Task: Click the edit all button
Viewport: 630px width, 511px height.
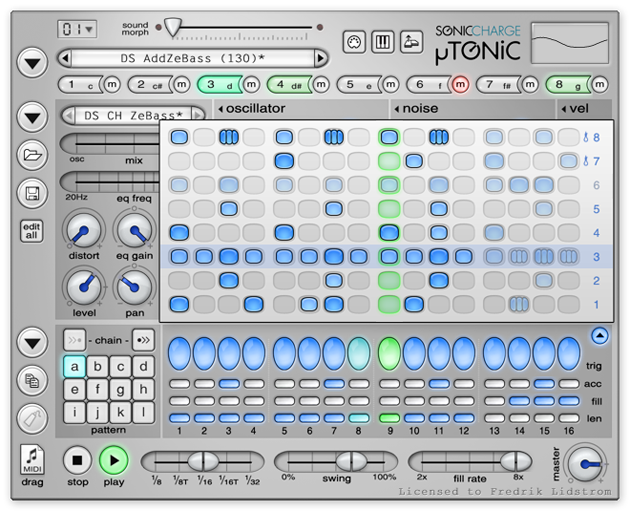Action: point(32,231)
